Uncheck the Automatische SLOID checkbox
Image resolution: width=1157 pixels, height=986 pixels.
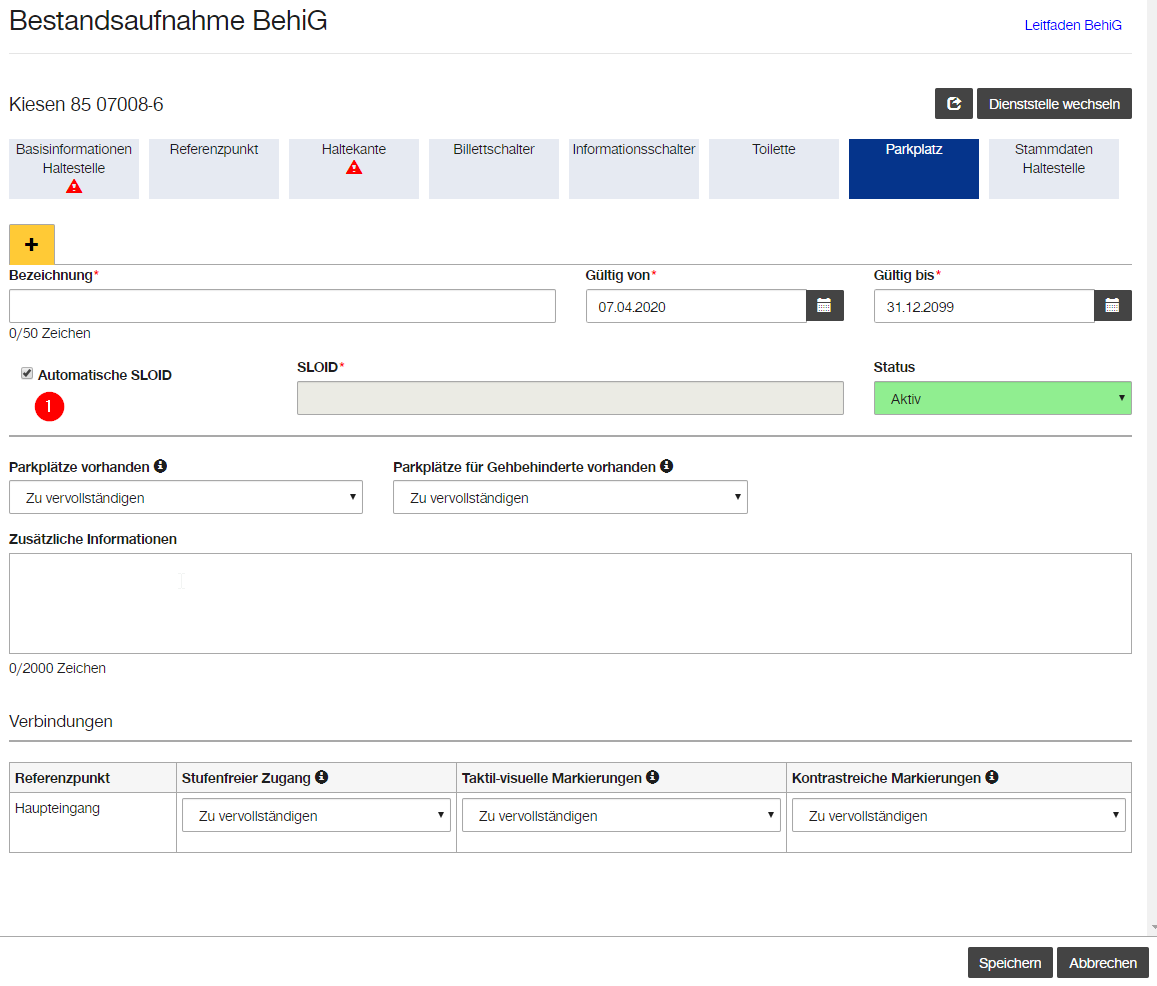pos(27,373)
